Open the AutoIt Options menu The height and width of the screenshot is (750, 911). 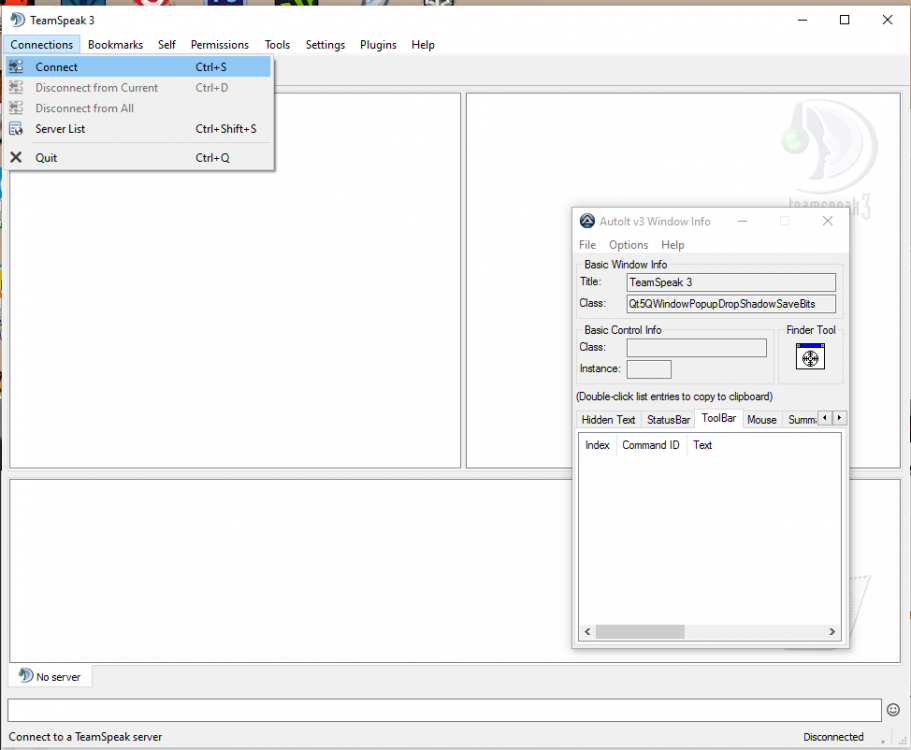tap(628, 245)
